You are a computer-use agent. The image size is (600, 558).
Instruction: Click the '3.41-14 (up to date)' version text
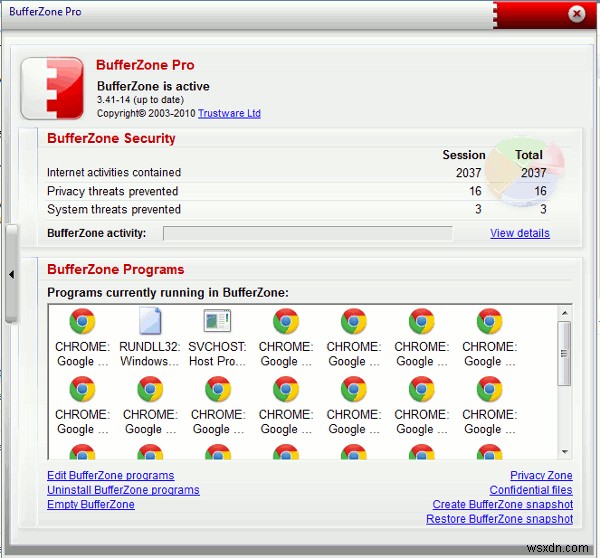tap(140, 100)
